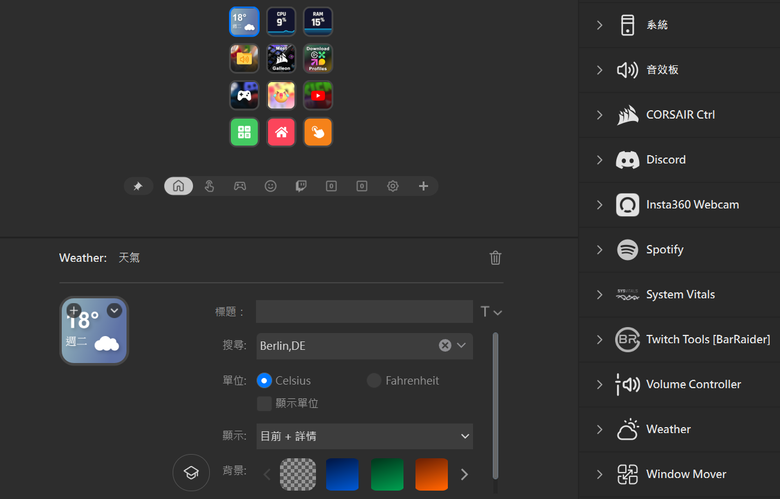Choose the blue background swatch

(x=342, y=475)
